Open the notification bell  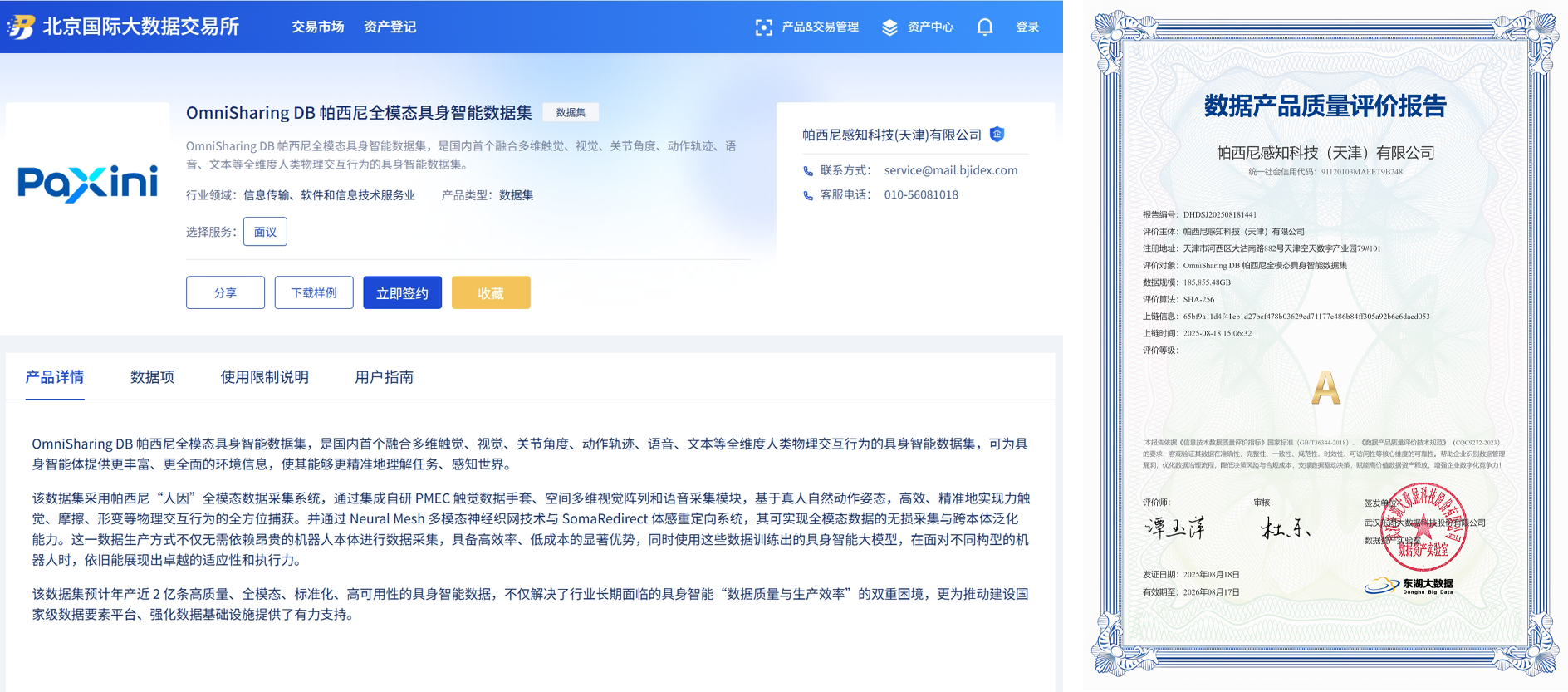tap(985, 27)
